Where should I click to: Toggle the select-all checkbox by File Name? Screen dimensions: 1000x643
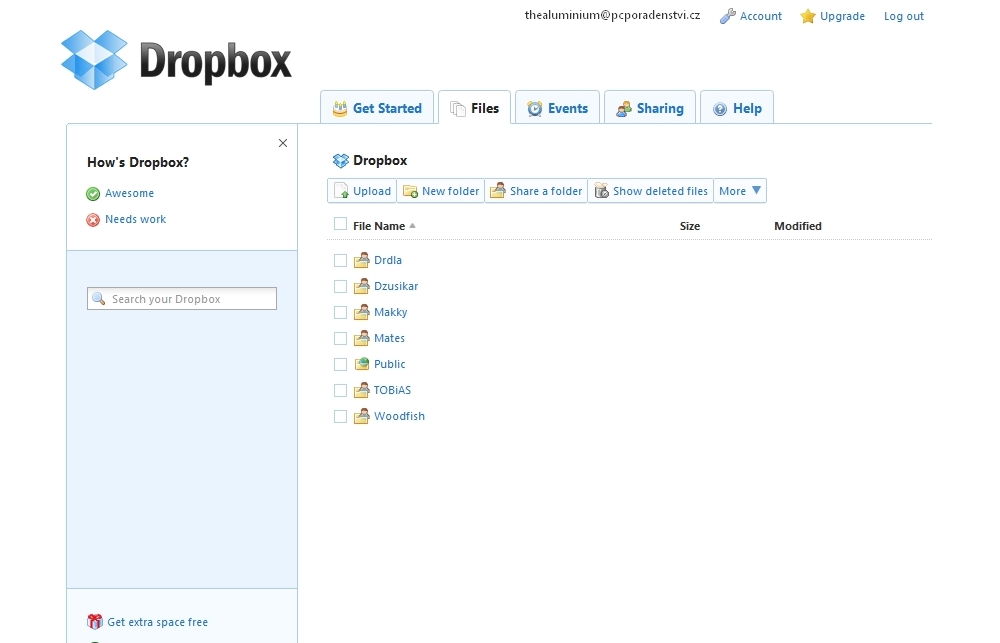pos(341,224)
